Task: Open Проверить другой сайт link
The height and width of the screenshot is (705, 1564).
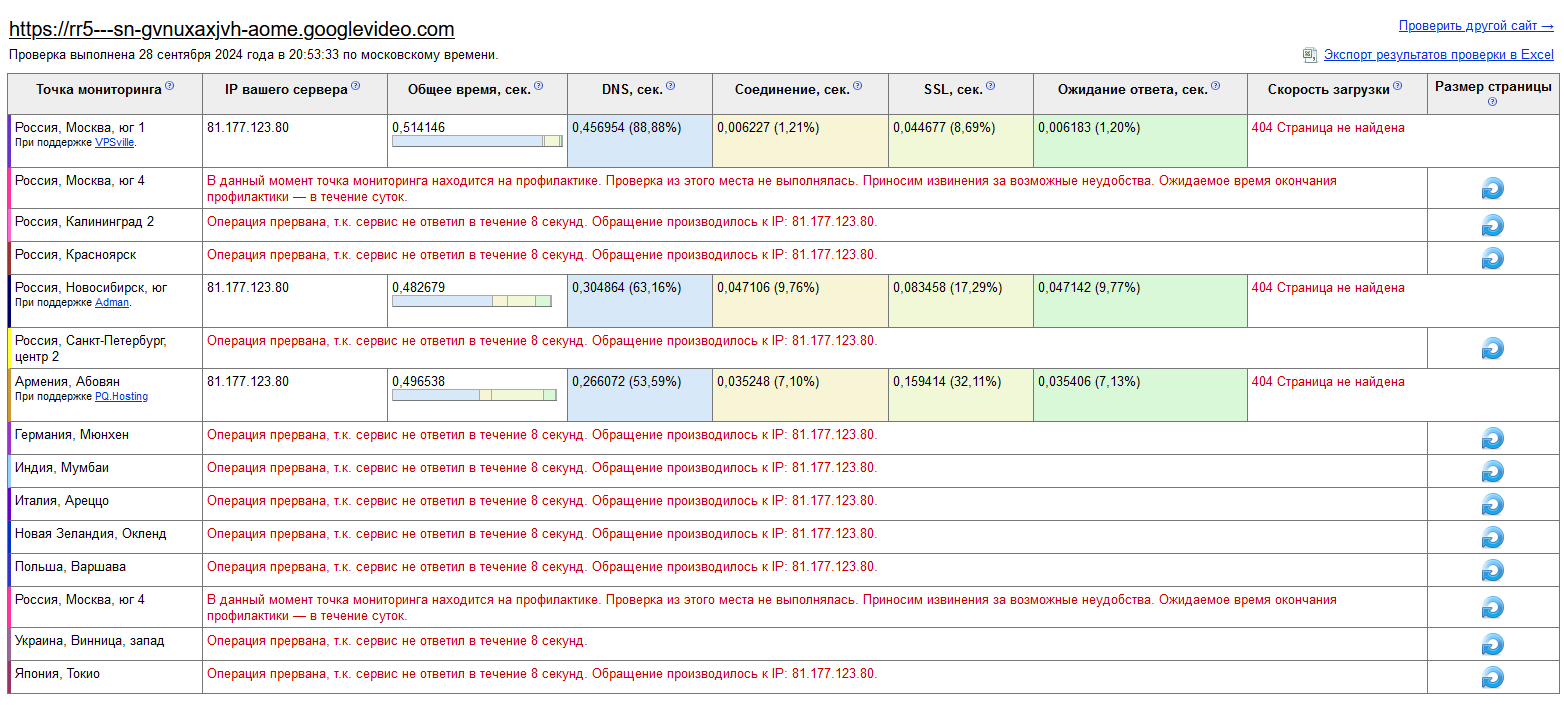Action: (x=1476, y=26)
